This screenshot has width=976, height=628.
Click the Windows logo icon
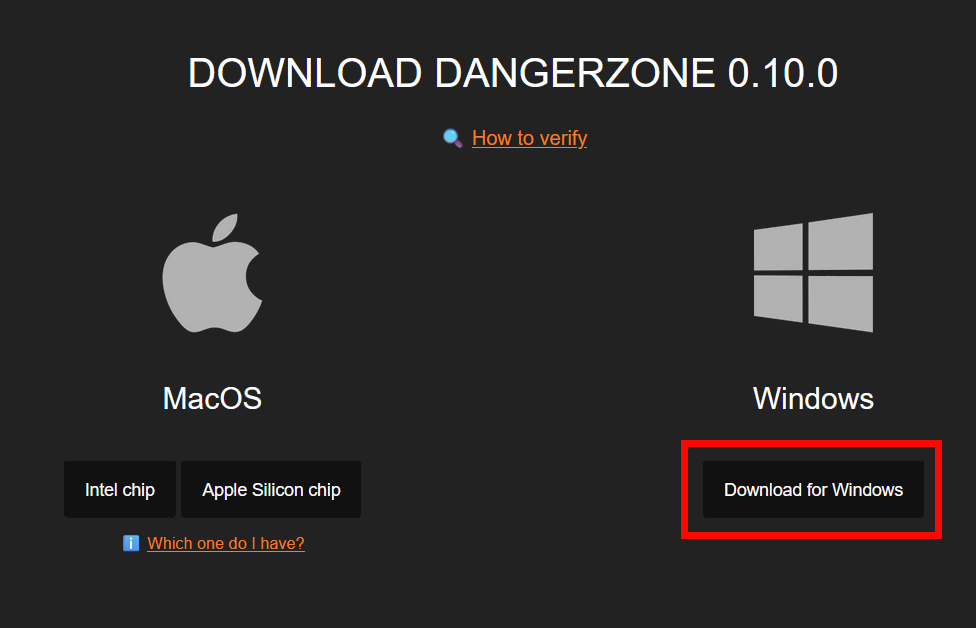(813, 273)
